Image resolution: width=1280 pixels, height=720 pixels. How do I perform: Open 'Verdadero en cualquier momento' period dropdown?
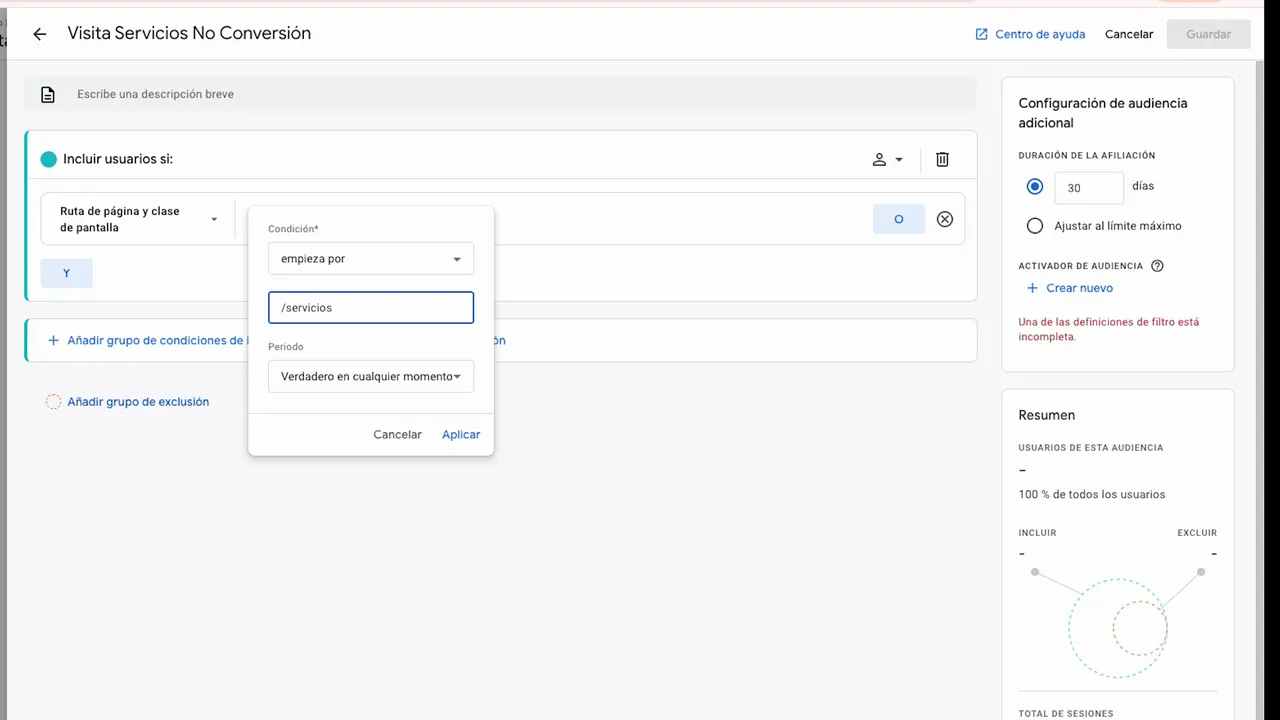(371, 376)
